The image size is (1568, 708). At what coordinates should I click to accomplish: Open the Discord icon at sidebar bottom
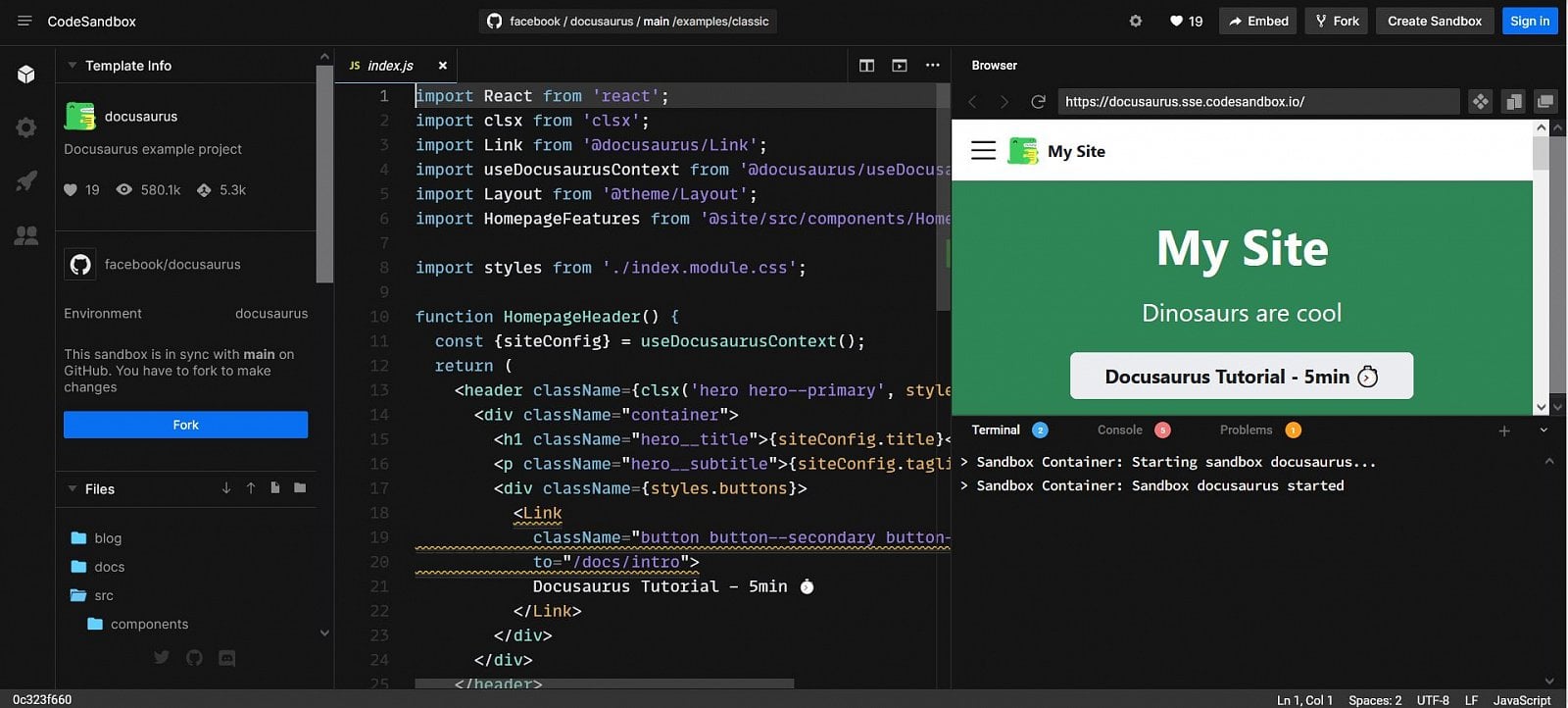point(227,658)
